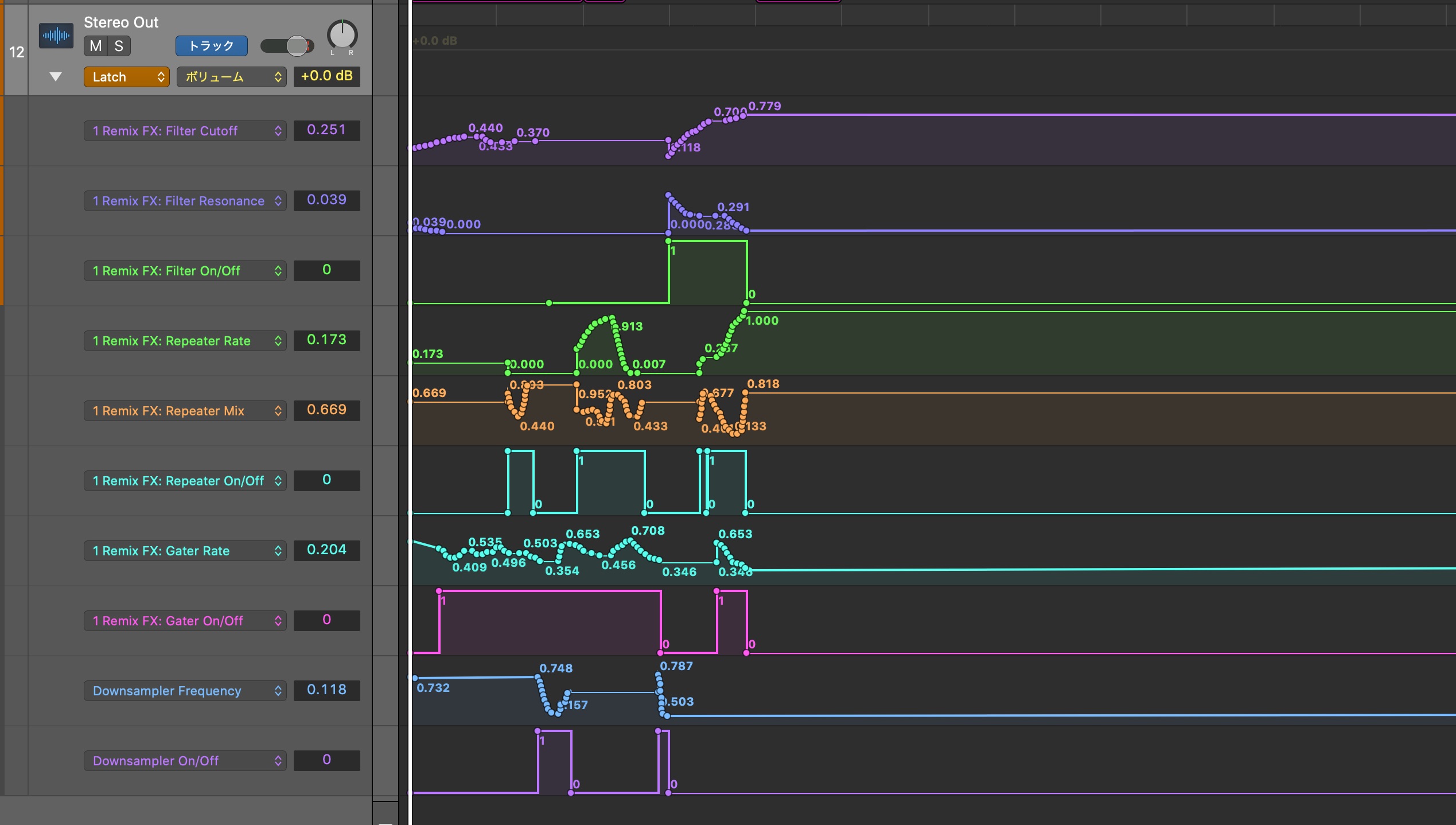Click the トラック automation mode button
1456x825 pixels.
tap(211, 46)
